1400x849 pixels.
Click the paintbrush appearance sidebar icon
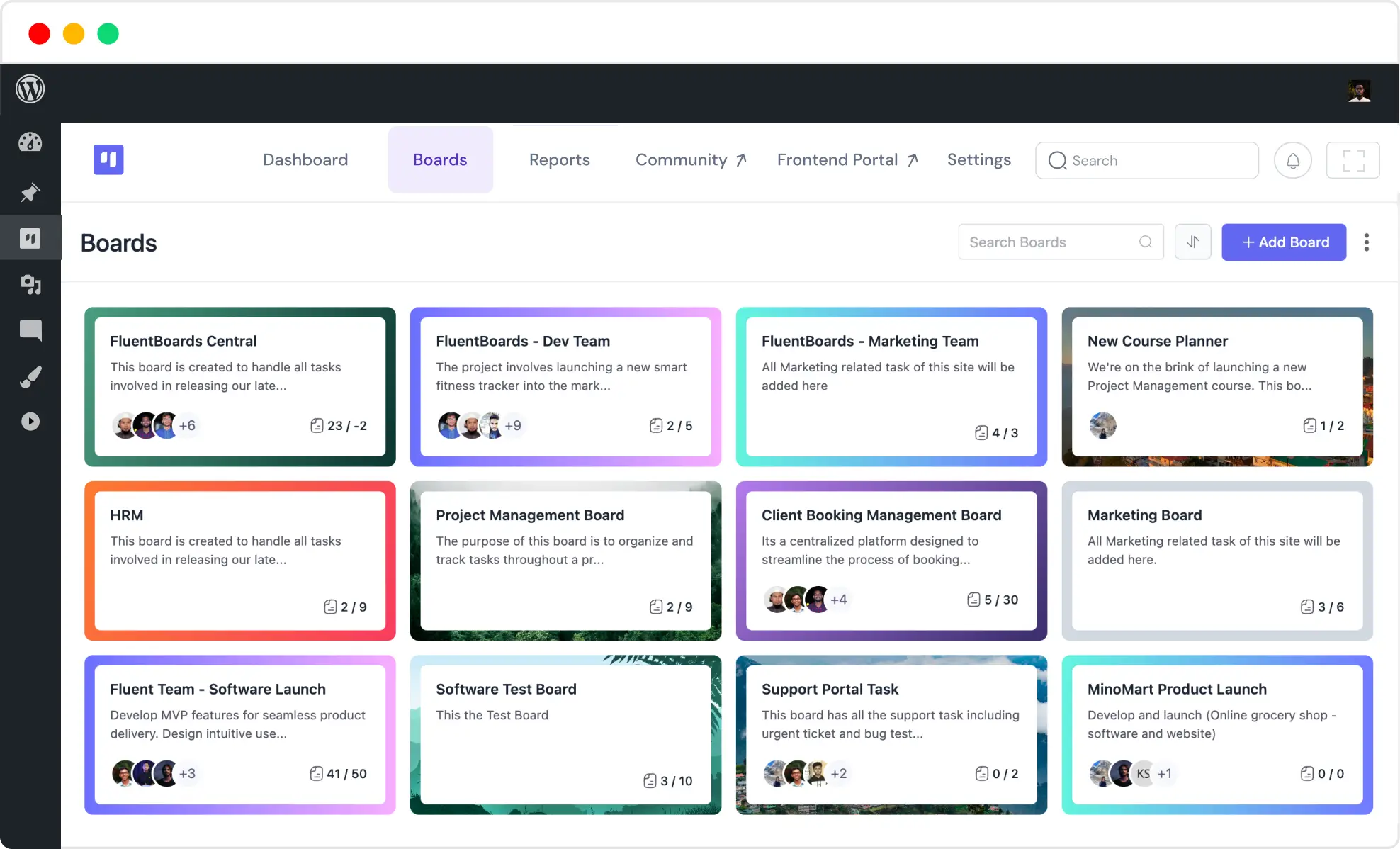pyautogui.click(x=30, y=377)
